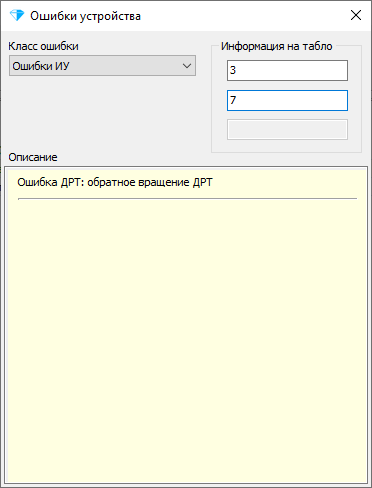Click the words Ошибка ДРТ in the description
The height and width of the screenshot is (488, 372).
(51, 182)
